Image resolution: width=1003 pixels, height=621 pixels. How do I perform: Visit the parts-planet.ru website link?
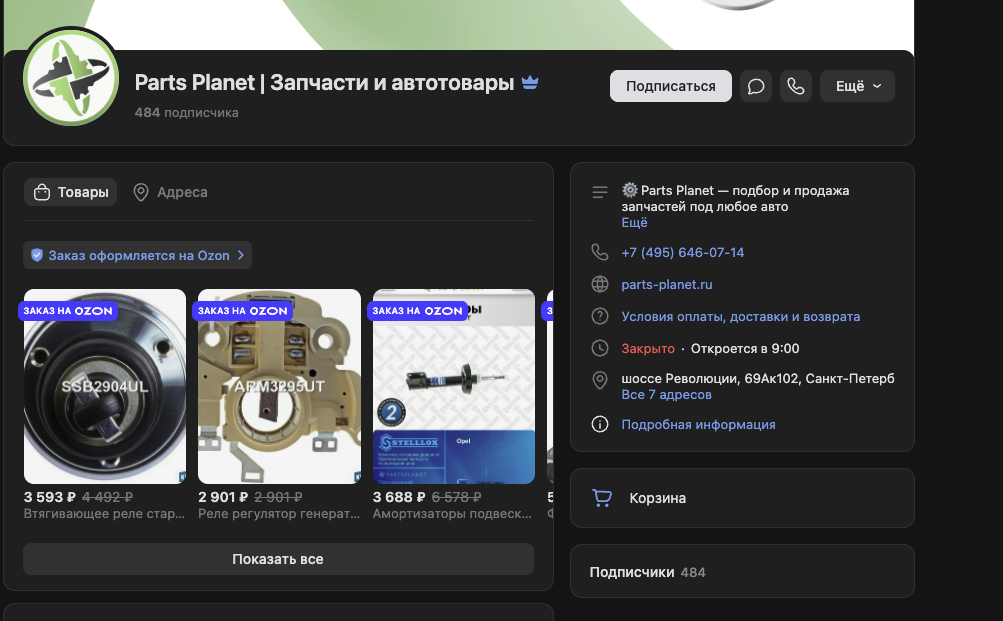pyautogui.click(x=667, y=284)
